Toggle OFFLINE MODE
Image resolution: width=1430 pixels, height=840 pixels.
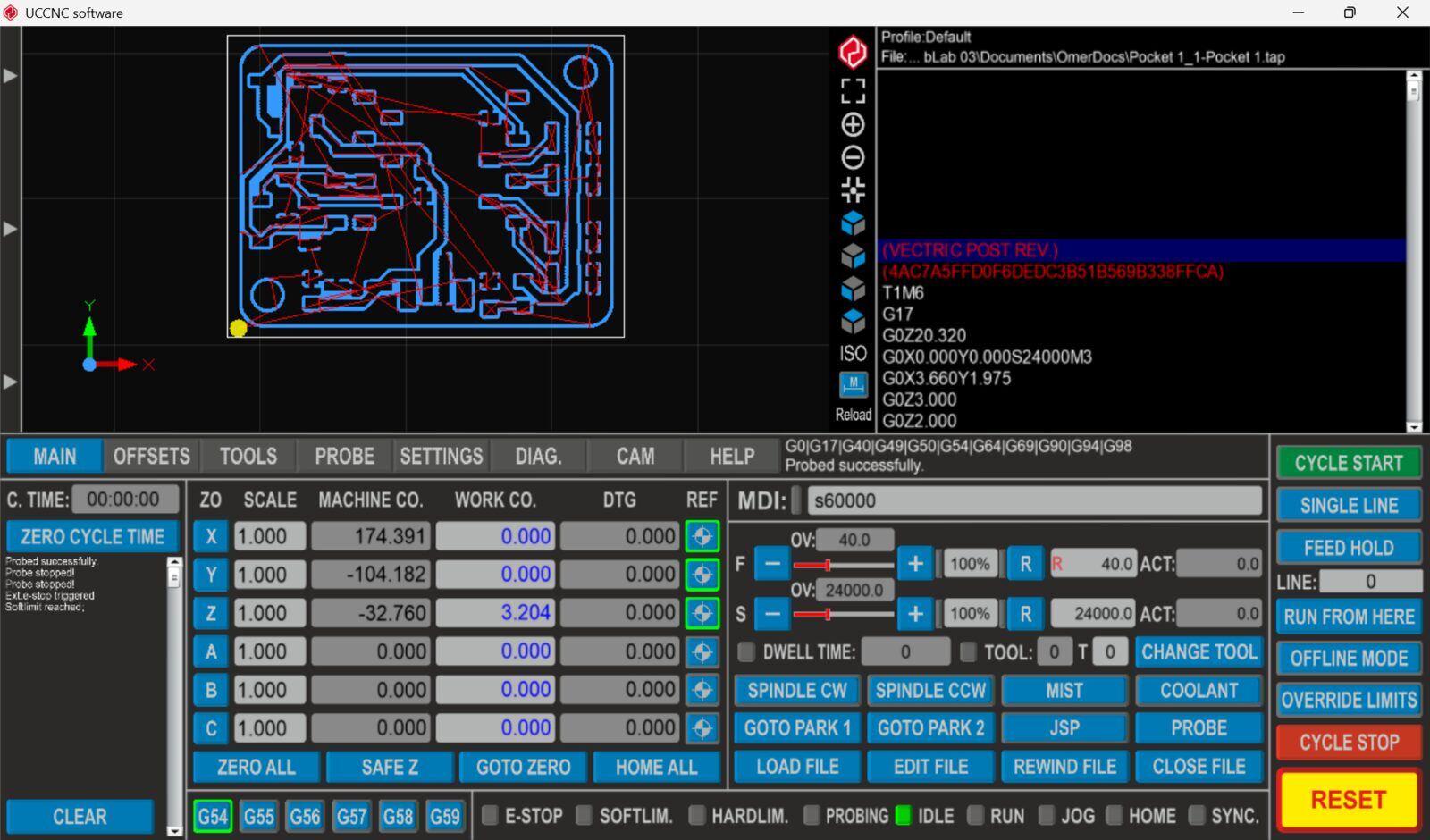1349,659
